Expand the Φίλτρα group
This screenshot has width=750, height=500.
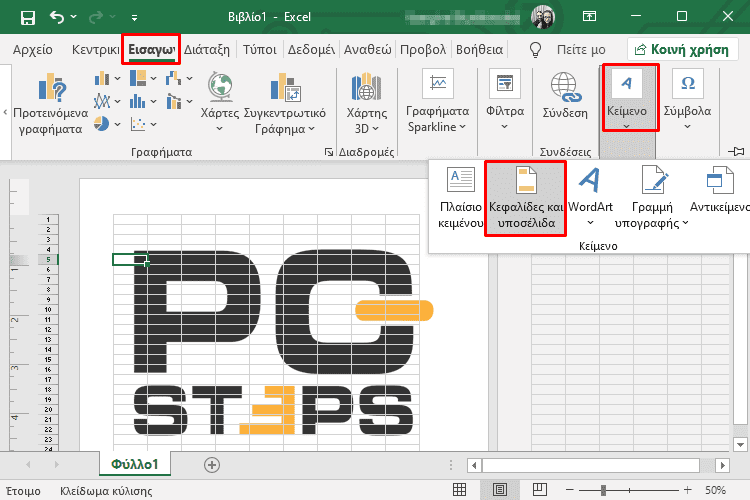pyautogui.click(x=505, y=100)
